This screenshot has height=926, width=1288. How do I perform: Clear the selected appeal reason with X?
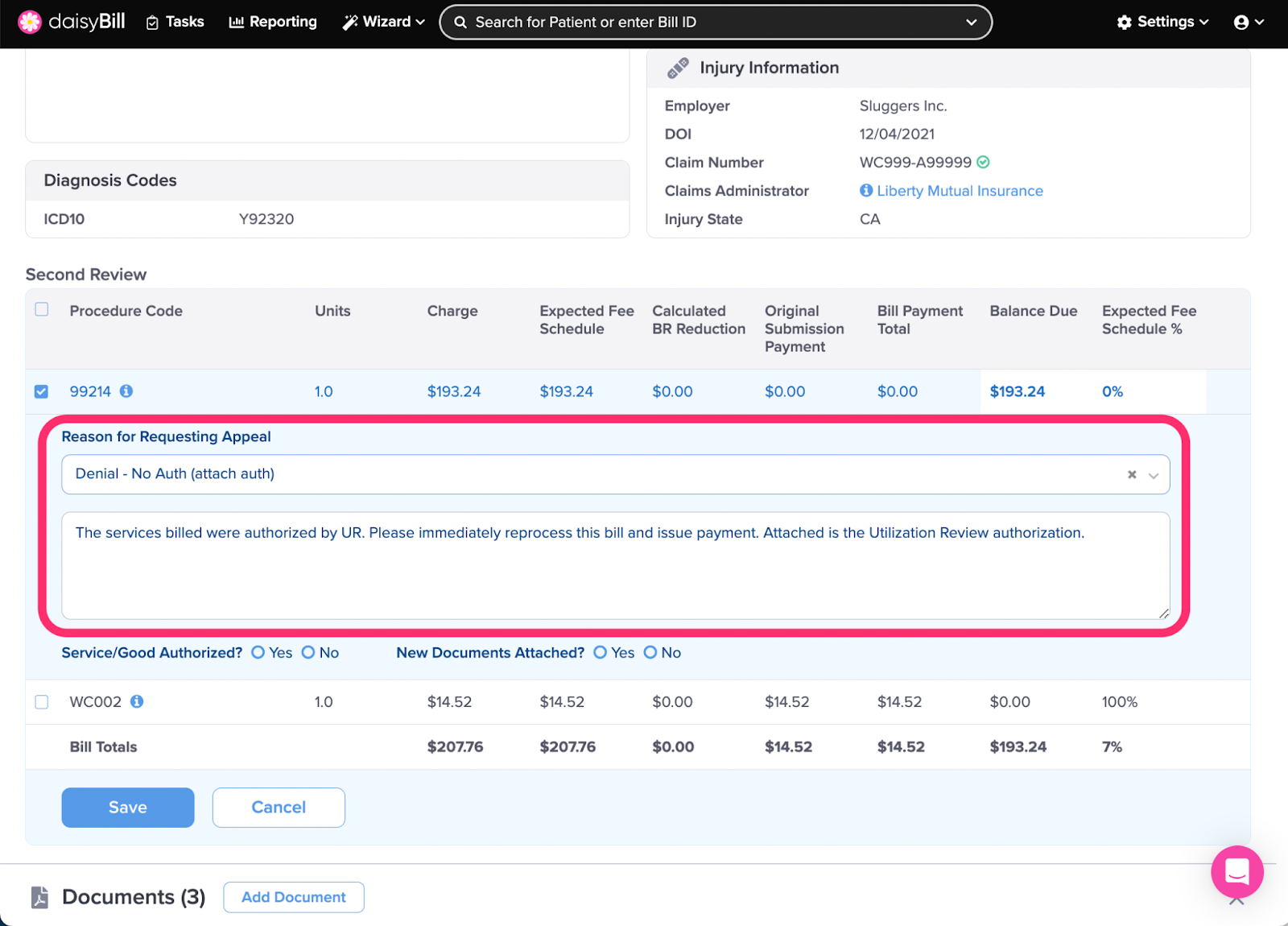(1132, 475)
